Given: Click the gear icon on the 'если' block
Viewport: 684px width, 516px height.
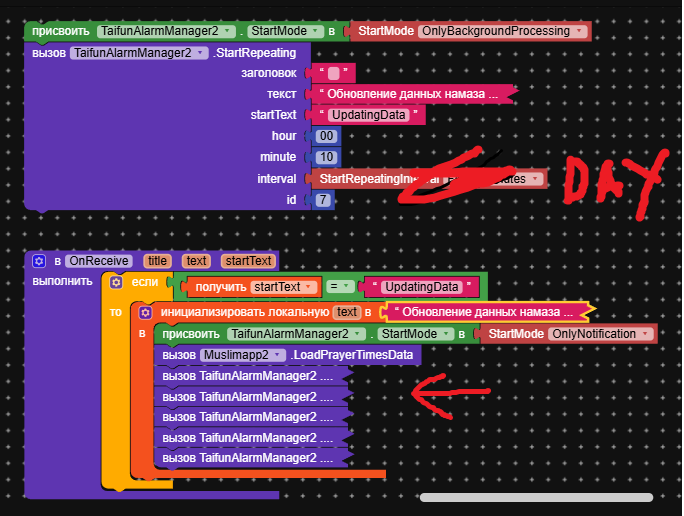Looking at the screenshot, I should [117, 283].
